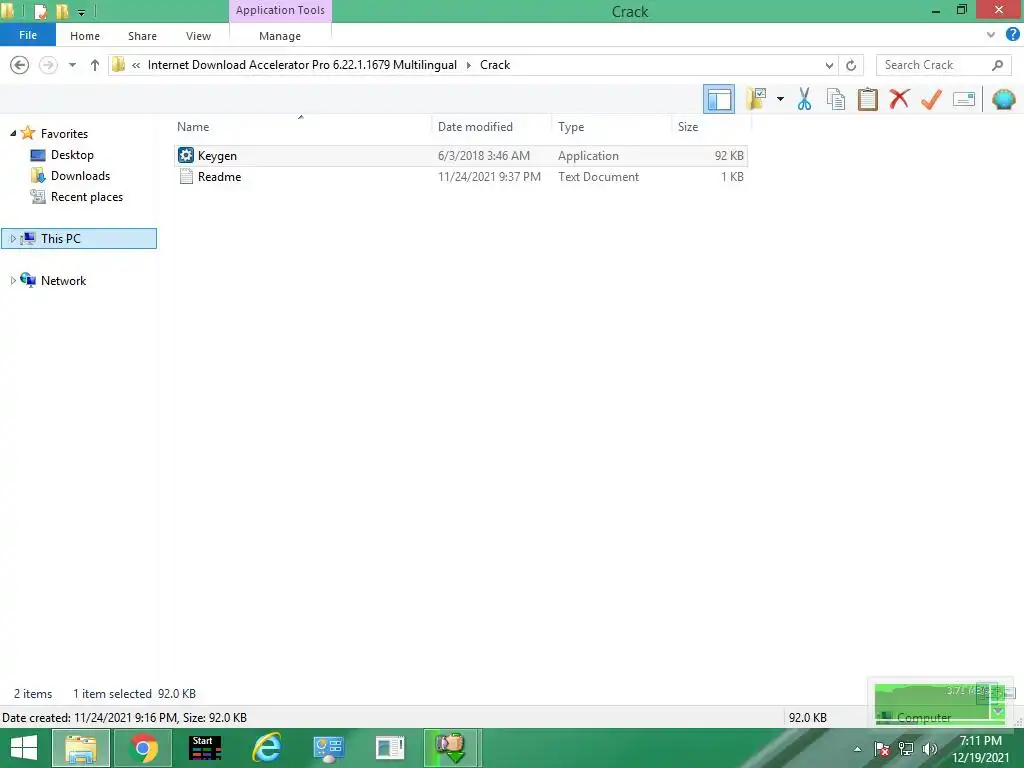
Task: Click the teal shell icon in toolbar
Action: click(x=1003, y=99)
